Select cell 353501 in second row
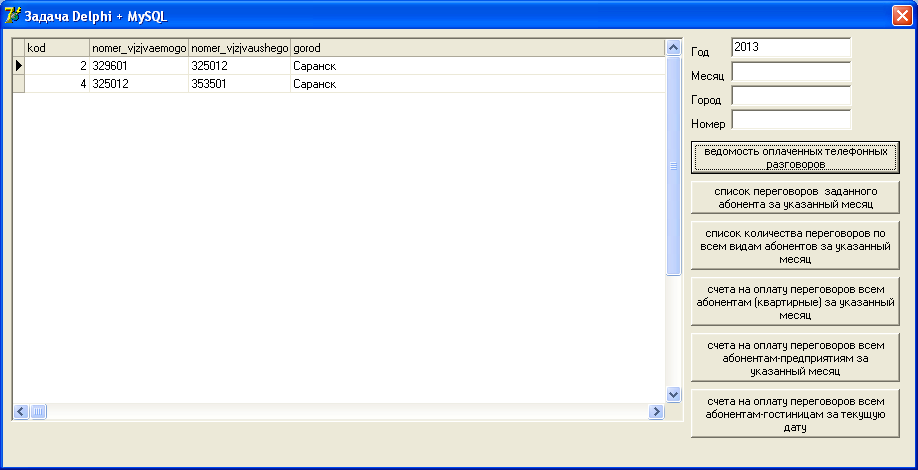 point(239,84)
